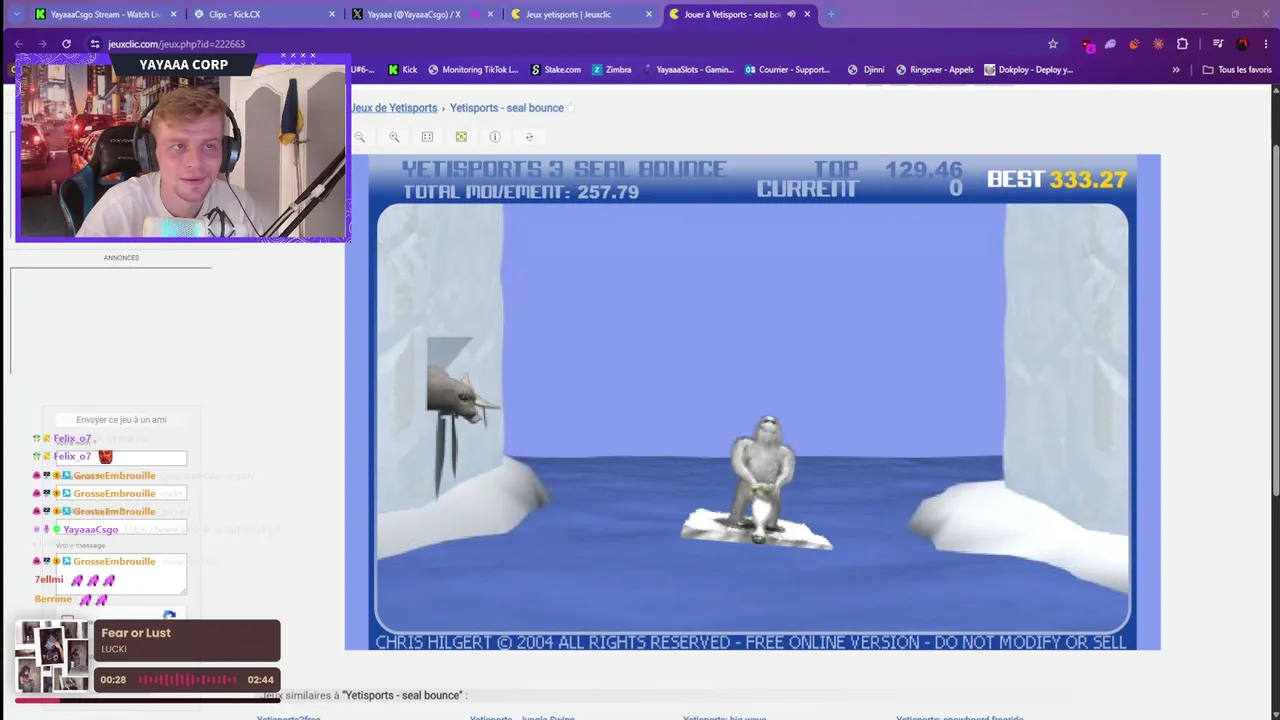This screenshot has width=1280, height=720.
Task: Click the 7ellmi chat username
Action: [49, 580]
